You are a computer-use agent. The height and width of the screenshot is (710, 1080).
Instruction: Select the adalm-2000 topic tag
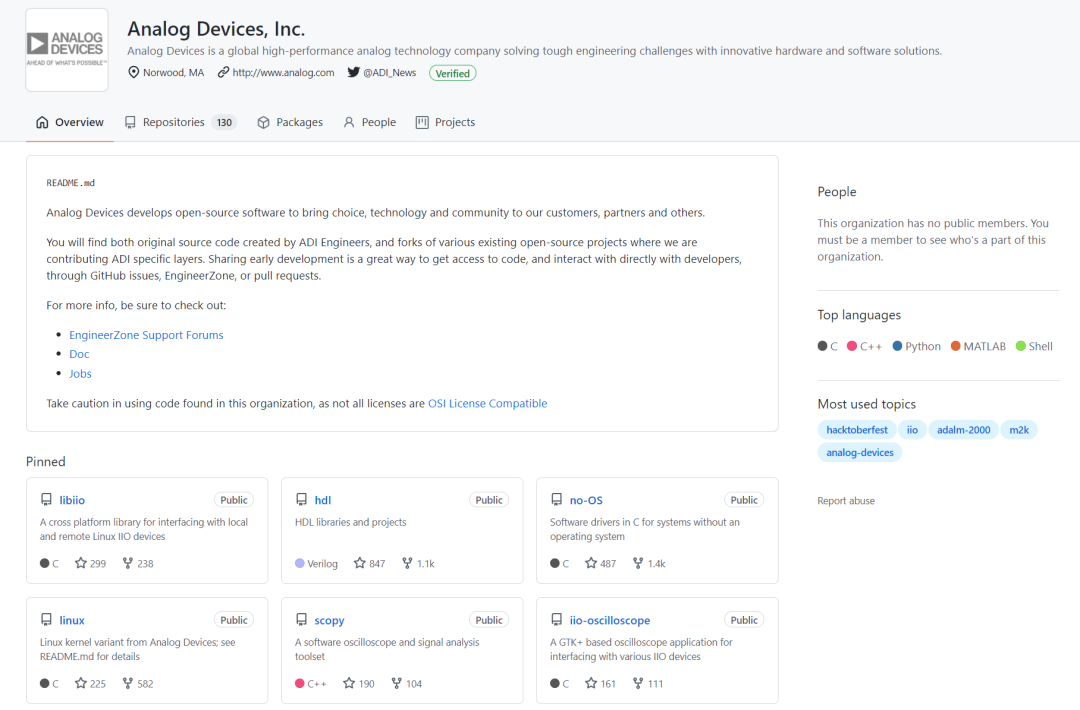pos(963,430)
